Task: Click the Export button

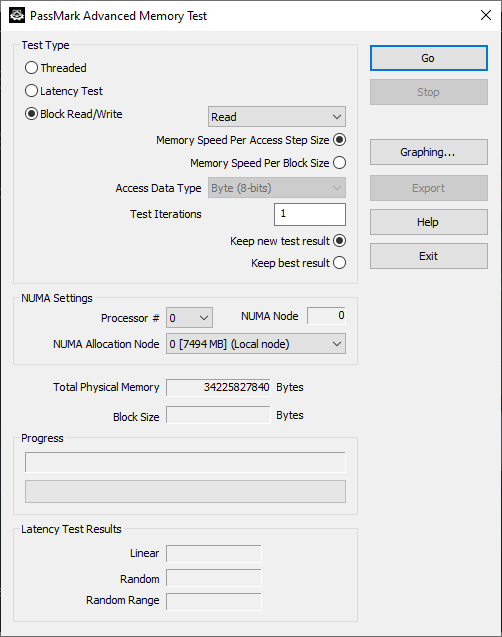Action: point(428,188)
